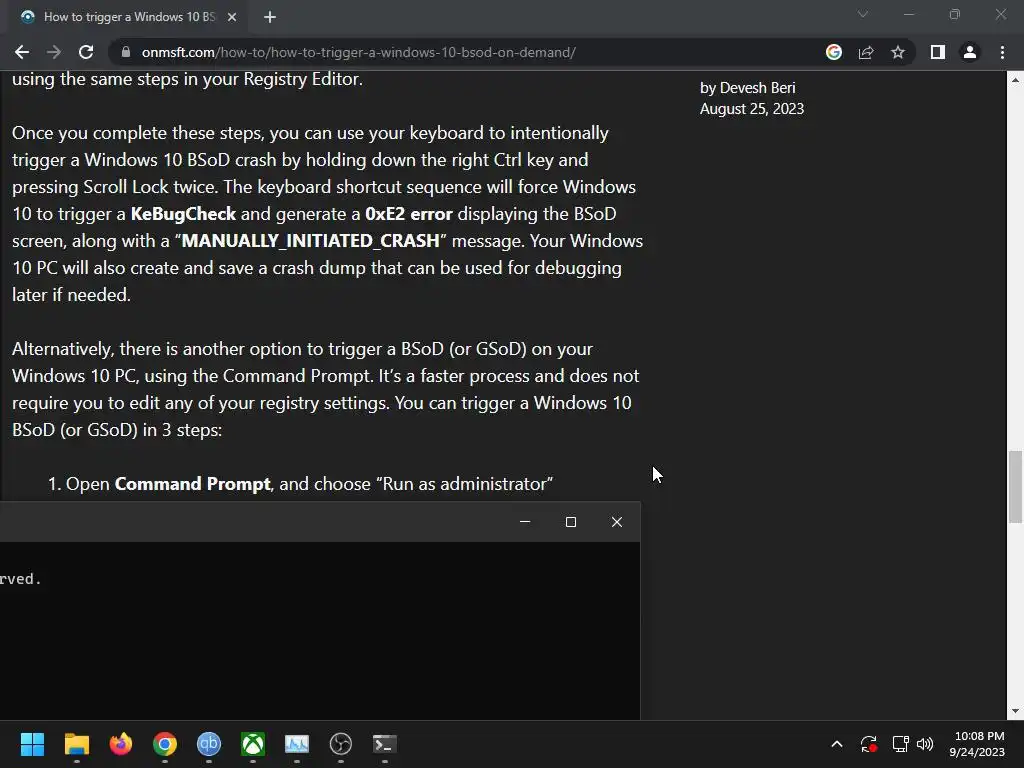Toggle Chrome side panel
1024x768 pixels.
[938, 52]
